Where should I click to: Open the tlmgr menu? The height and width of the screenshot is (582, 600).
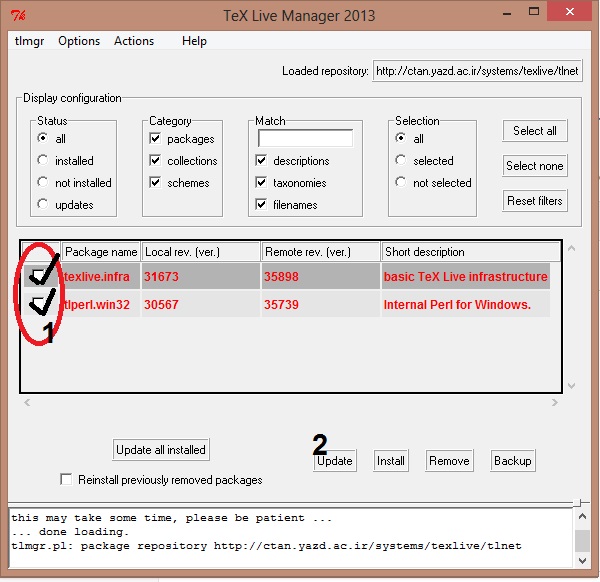tap(29, 41)
